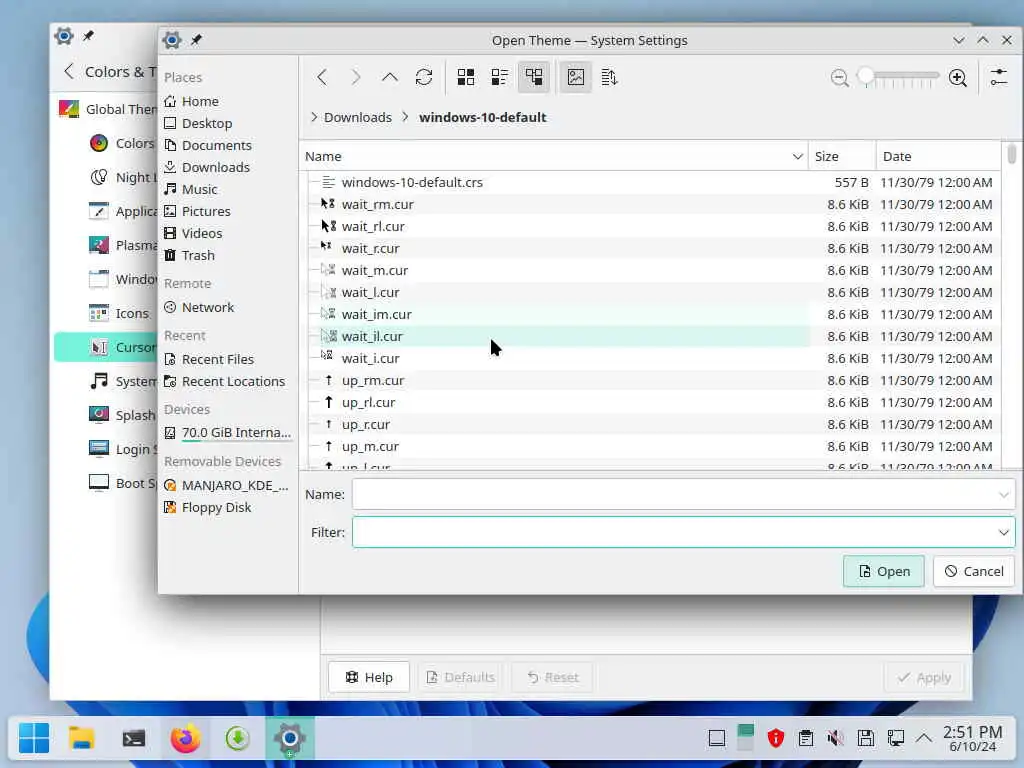The width and height of the screenshot is (1024, 768).
Task: Open the MANJARO_KDE removable device
Action: tap(227, 485)
